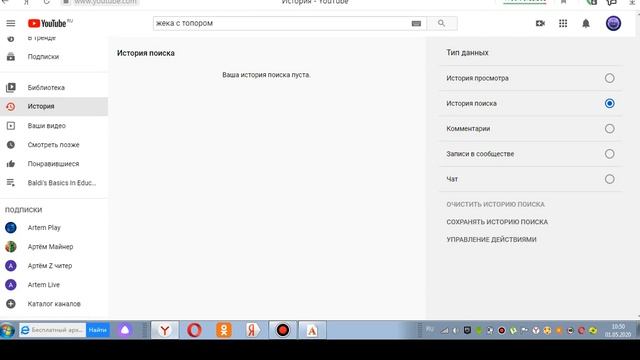Click СОХРАНЯТЬ ИСТОРИЮ ПОИСКА
640x360 pixels.
tap(497, 222)
